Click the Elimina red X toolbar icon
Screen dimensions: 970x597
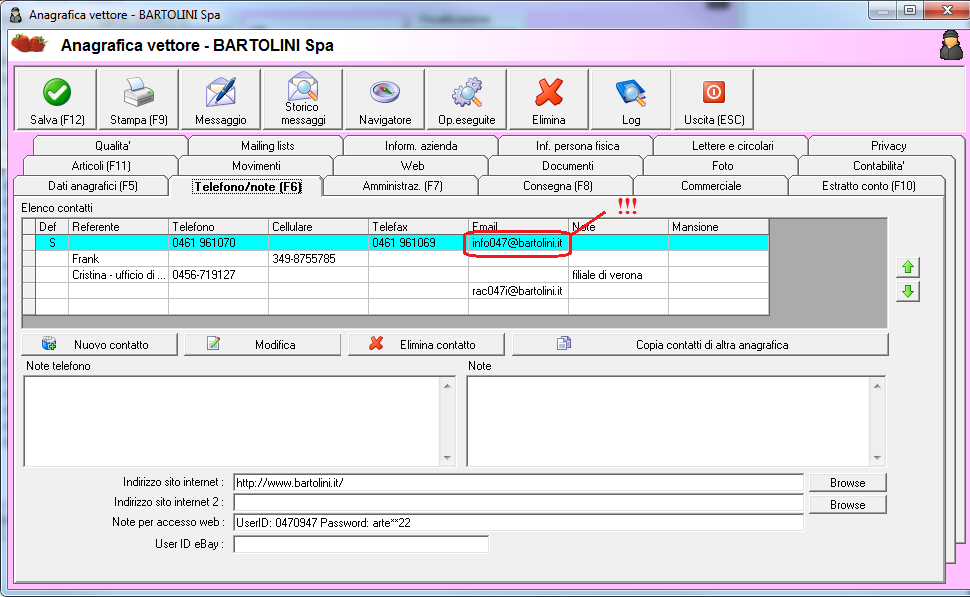click(x=549, y=99)
